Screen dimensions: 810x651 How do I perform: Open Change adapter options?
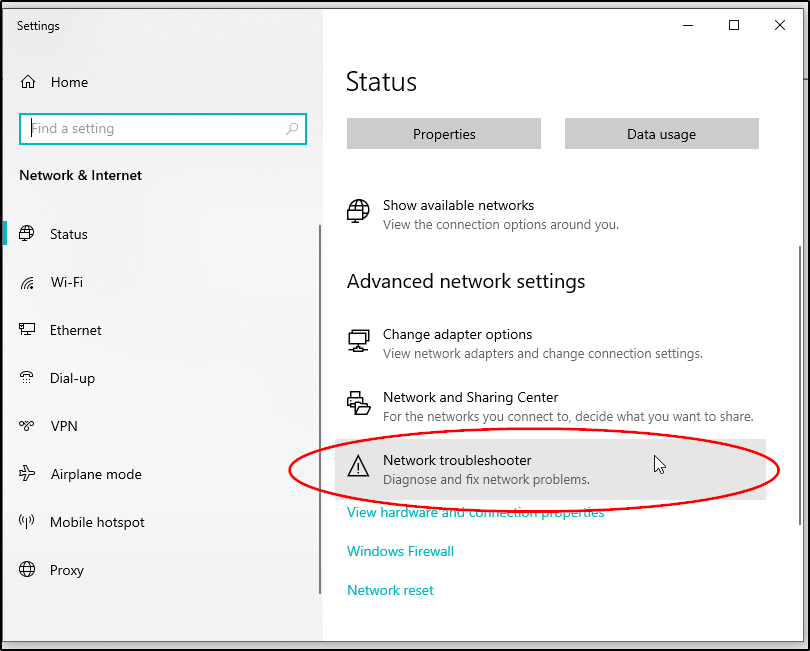(x=457, y=335)
